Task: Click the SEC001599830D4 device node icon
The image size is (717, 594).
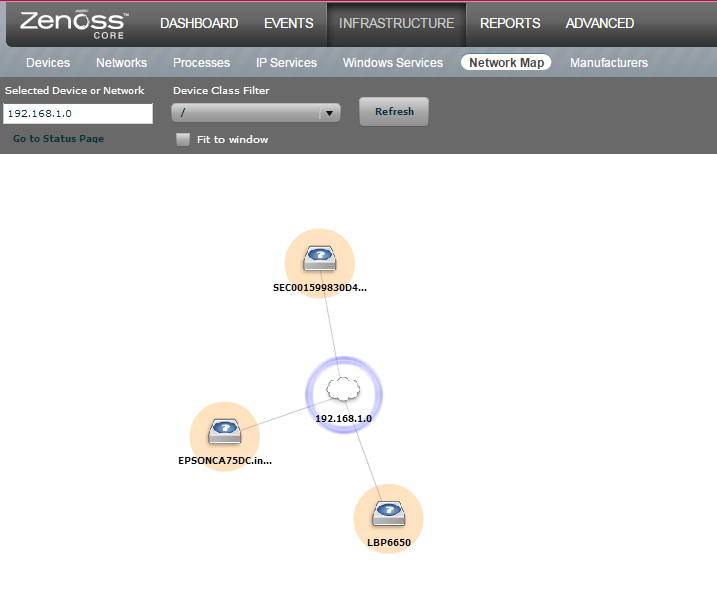Action: [x=319, y=257]
